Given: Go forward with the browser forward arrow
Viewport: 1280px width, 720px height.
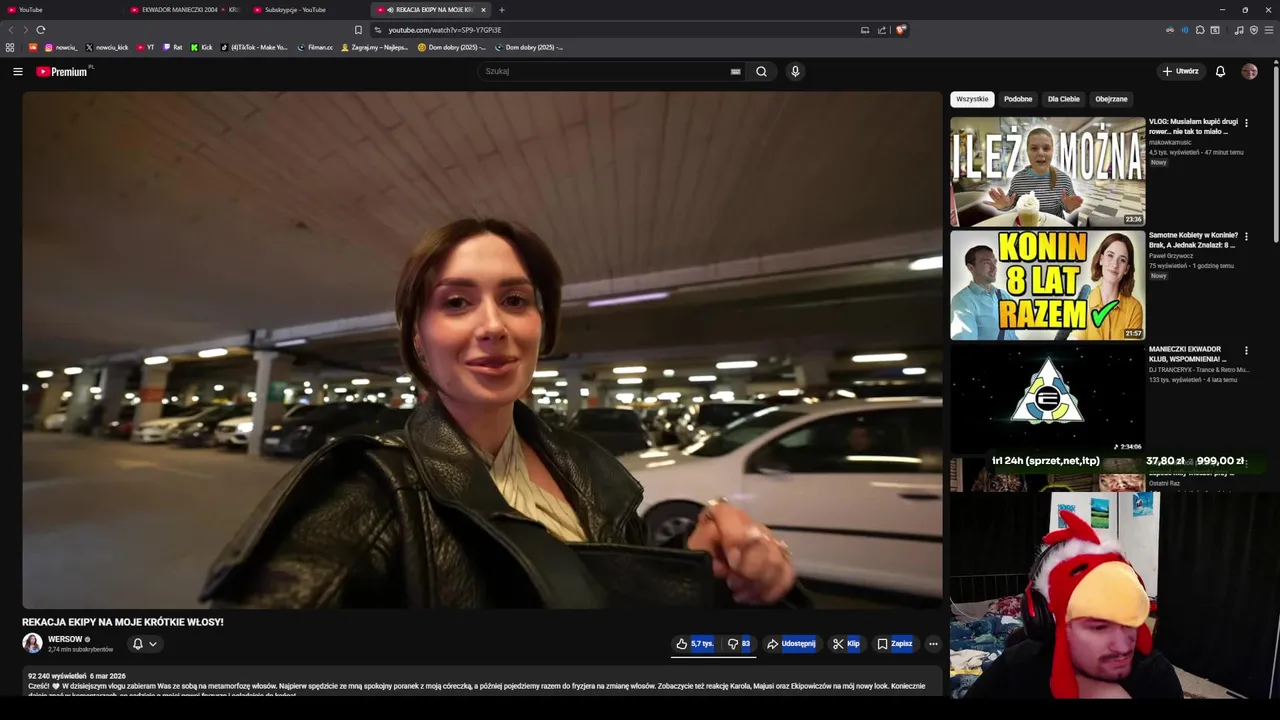Looking at the screenshot, I should click(25, 30).
